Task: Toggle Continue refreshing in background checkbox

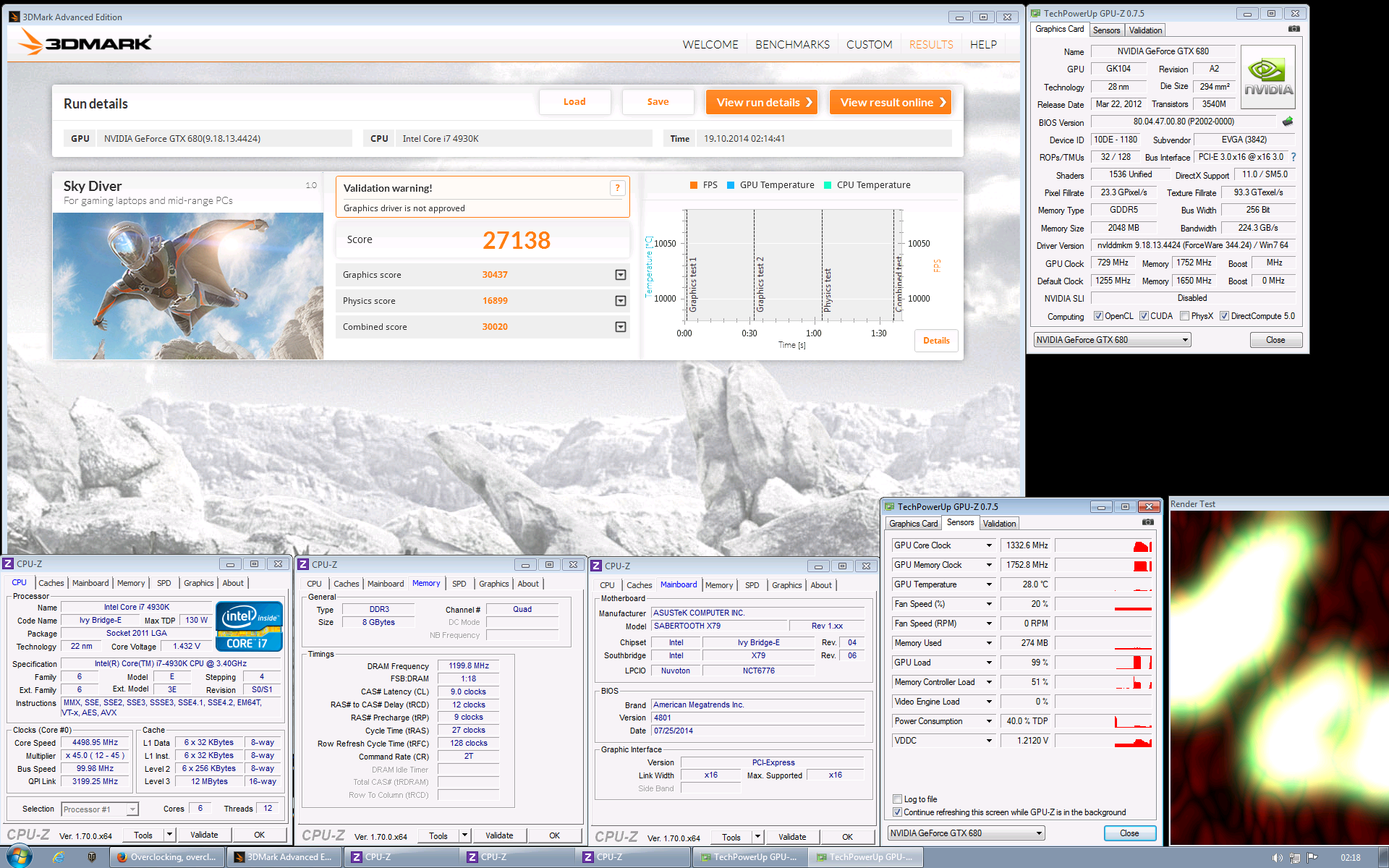Action: pyautogui.click(x=897, y=812)
